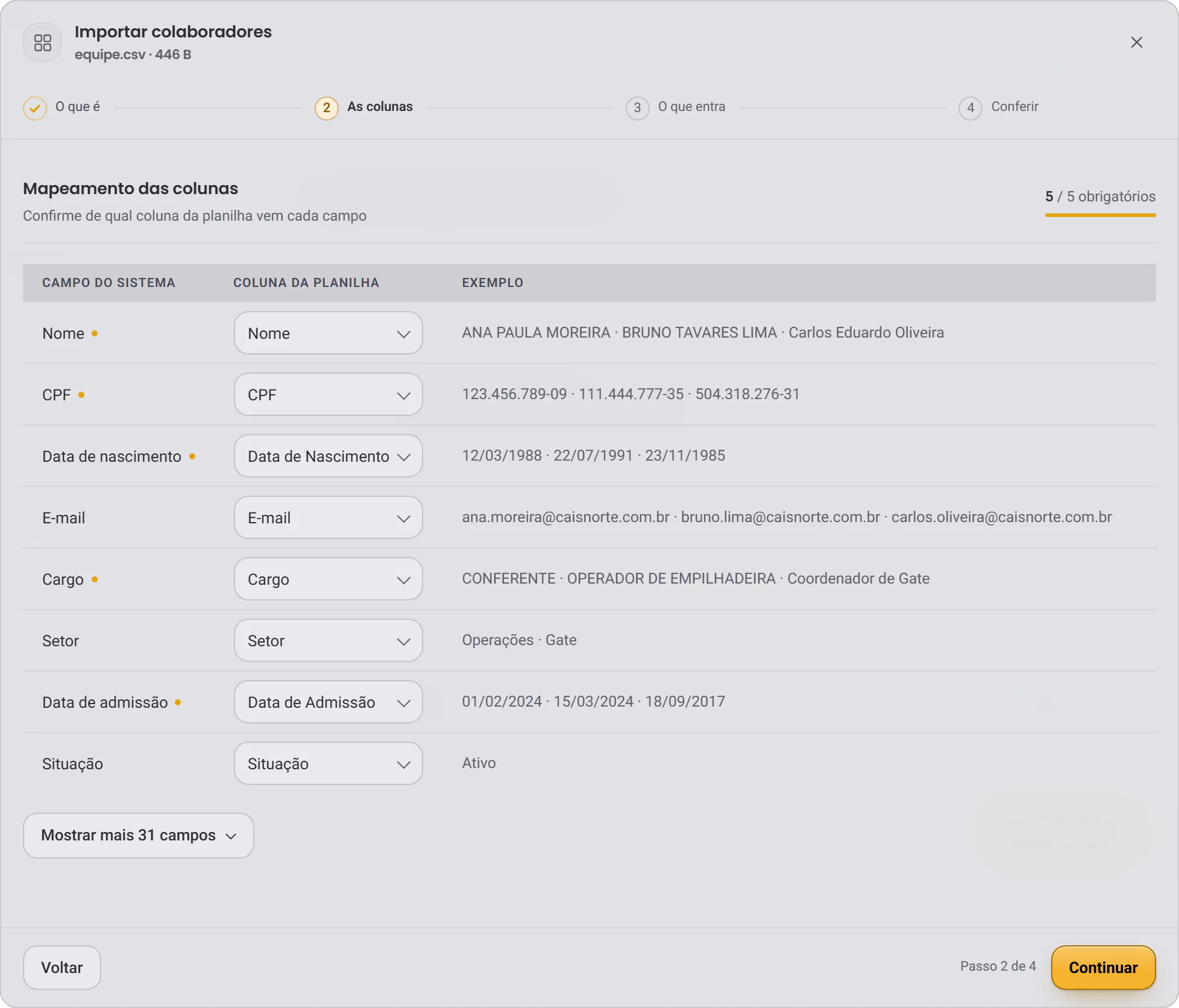Open the 'Conferir' step
This screenshot has height=1008, width=1179.
pyautogui.click(x=1014, y=107)
